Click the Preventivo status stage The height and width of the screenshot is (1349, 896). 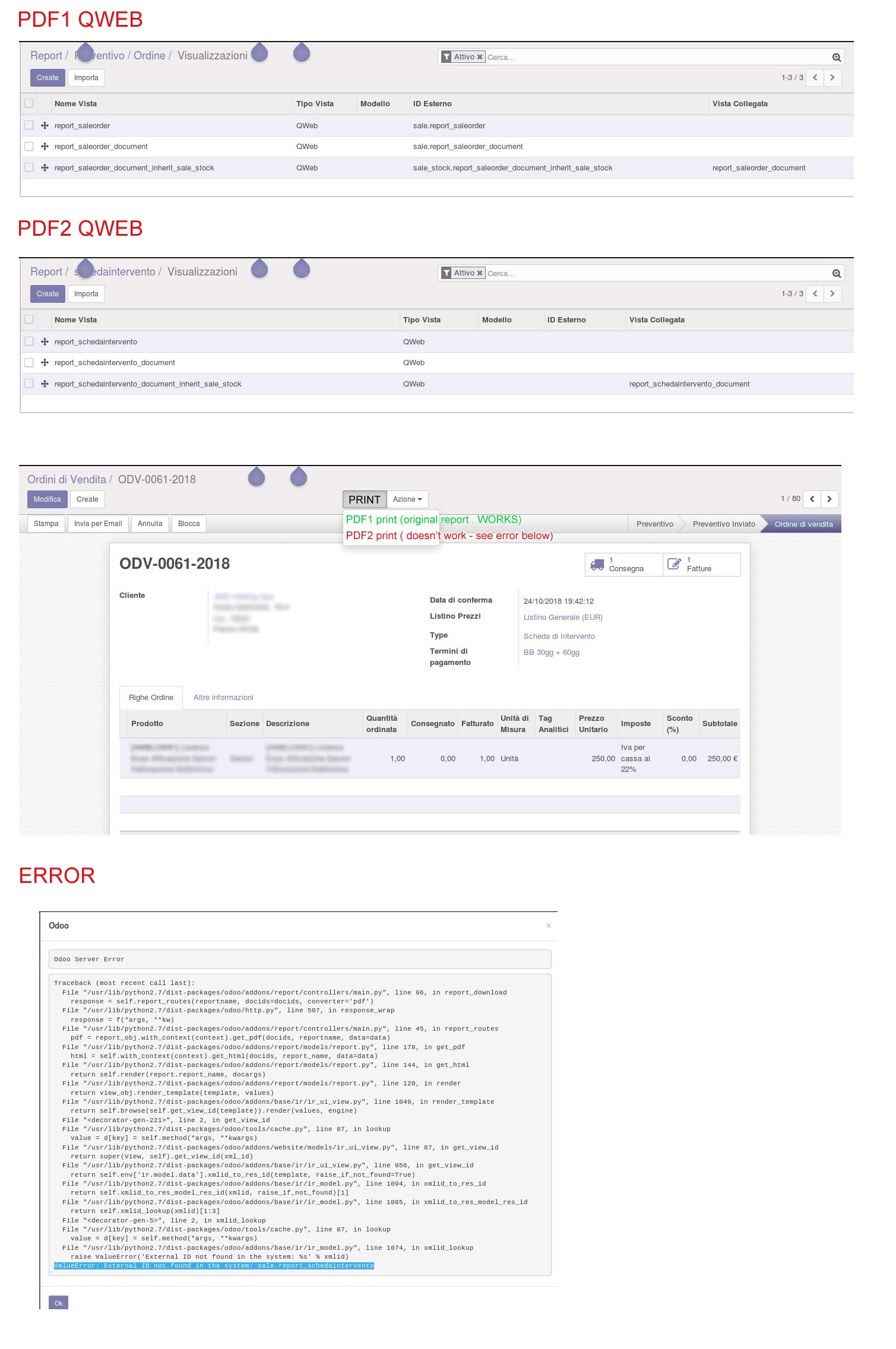click(654, 524)
